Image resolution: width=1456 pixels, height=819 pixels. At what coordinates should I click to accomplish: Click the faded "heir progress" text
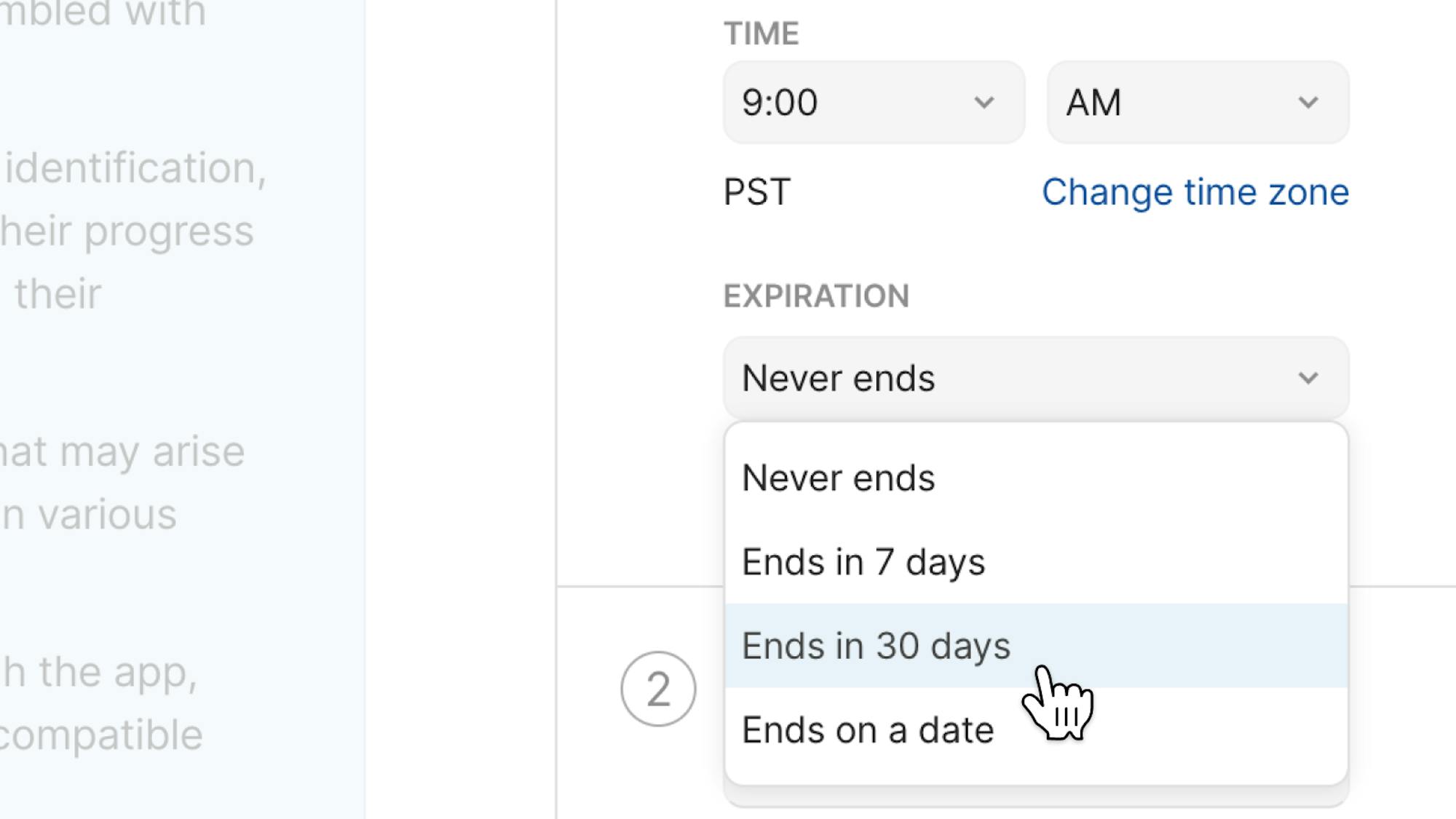pyautogui.click(x=127, y=232)
